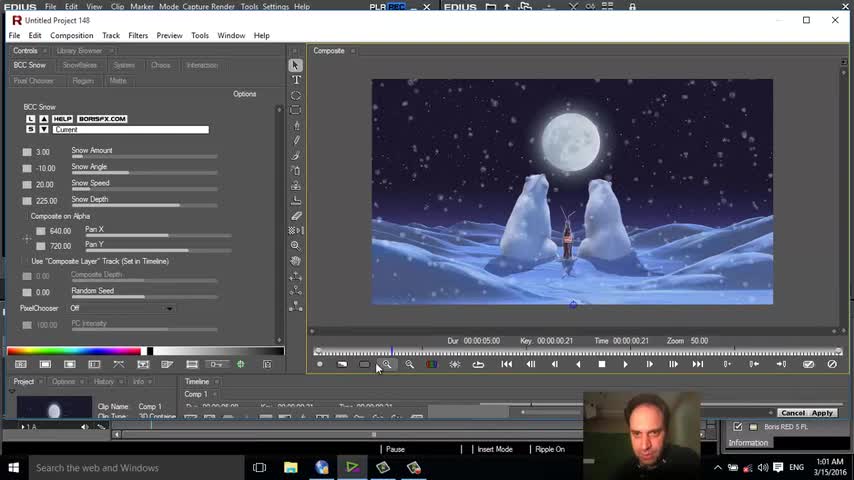The width and height of the screenshot is (854, 480).
Task: Click the record dot button in preview controls
Action: coord(320,364)
